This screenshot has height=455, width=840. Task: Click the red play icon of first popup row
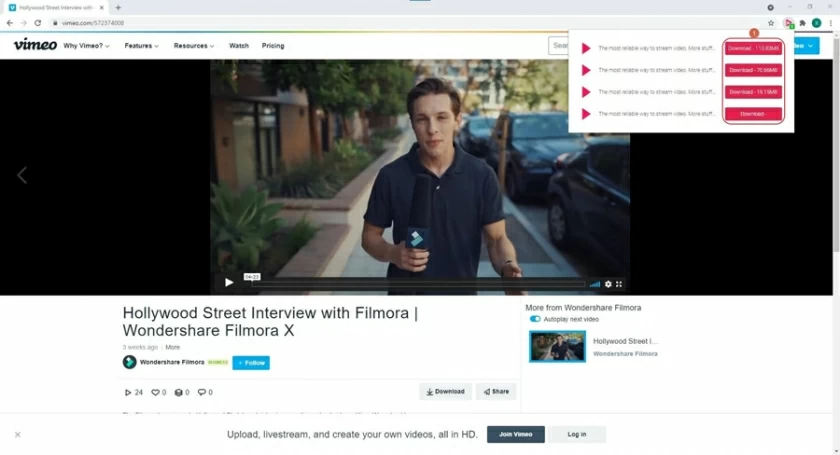pyautogui.click(x=586, y=48)
